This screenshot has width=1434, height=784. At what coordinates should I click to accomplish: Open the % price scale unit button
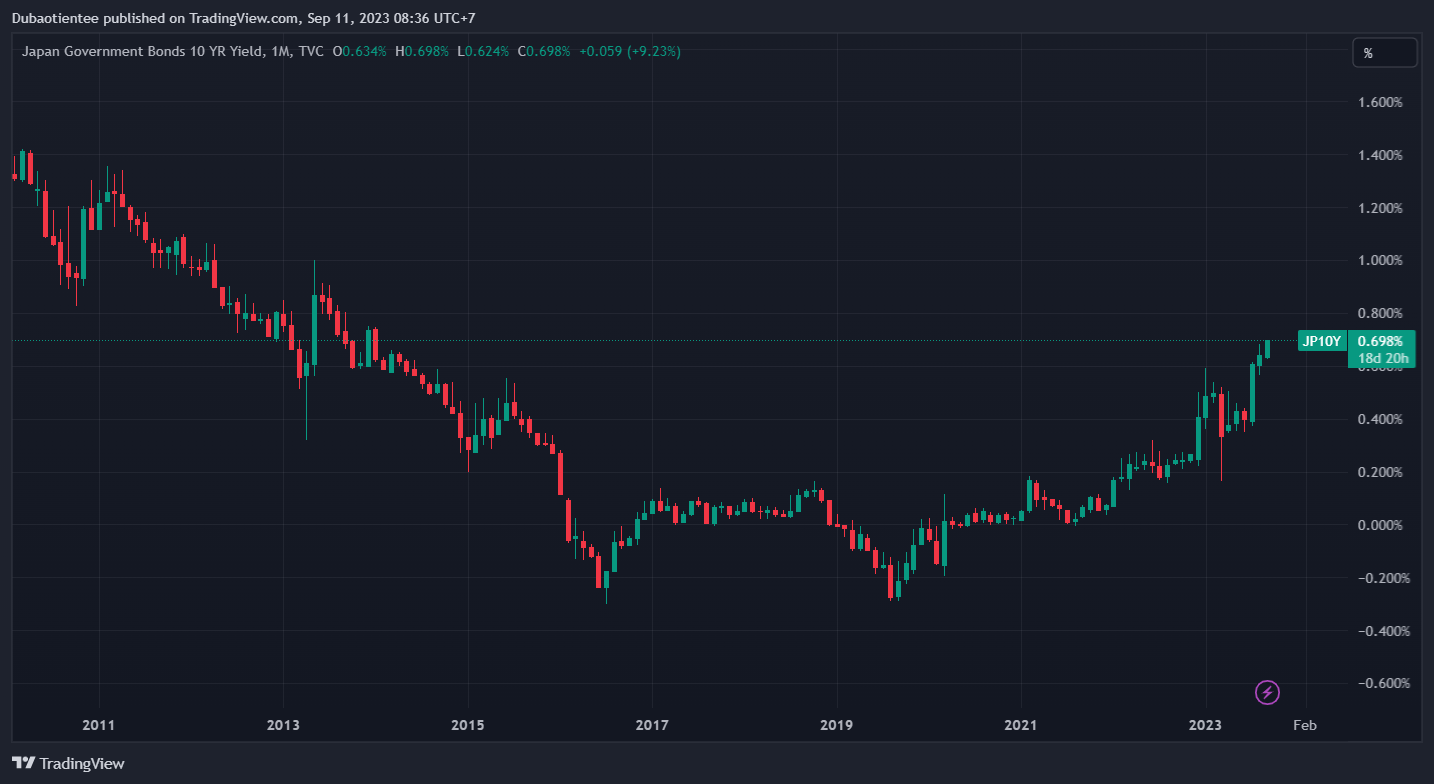pos(1384,53)
